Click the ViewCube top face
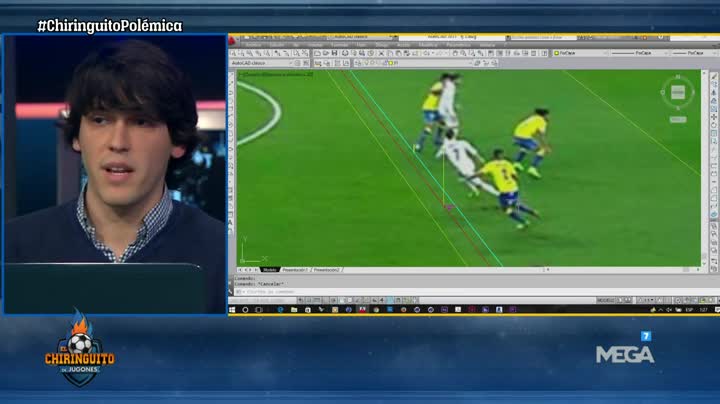This screenshot has height=404, width=720. 678,92
